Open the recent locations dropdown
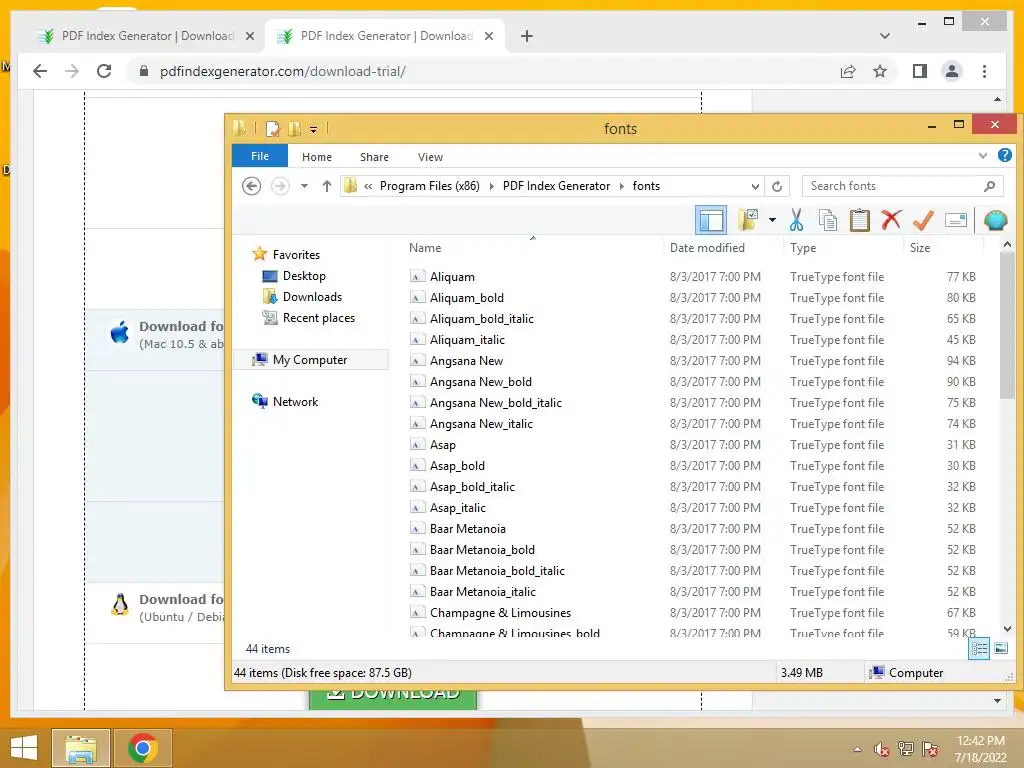 coord(304,186)
